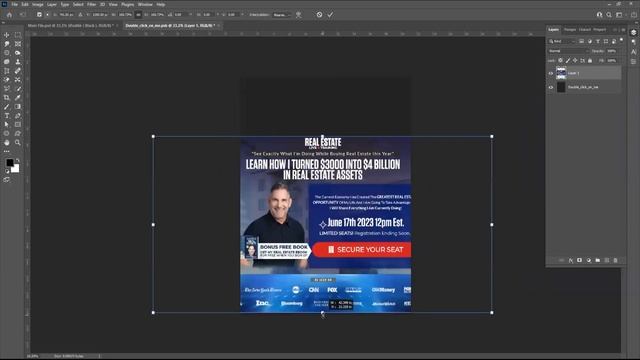
Task: Reset to default foreground/background colors
Action: pos(7,171)
